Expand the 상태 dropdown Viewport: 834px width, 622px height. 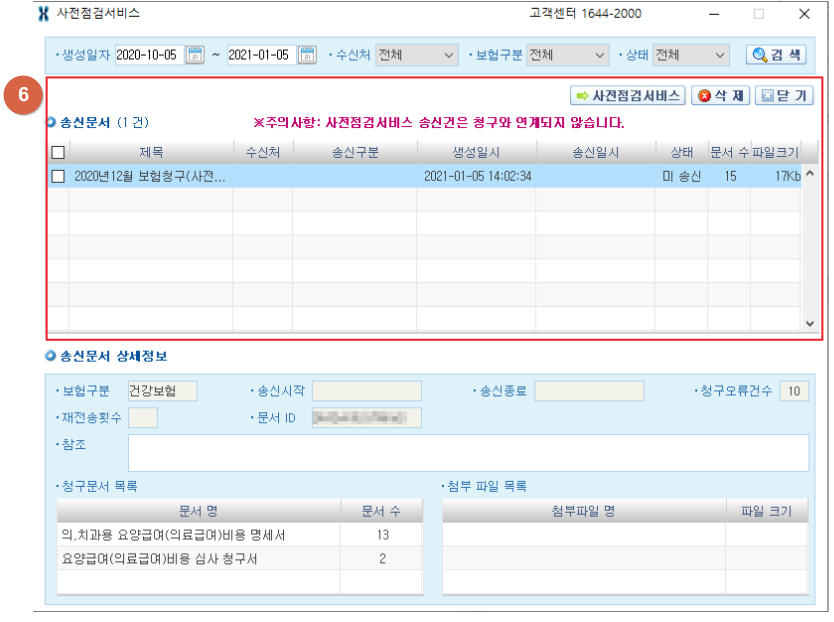pos(690,55)
